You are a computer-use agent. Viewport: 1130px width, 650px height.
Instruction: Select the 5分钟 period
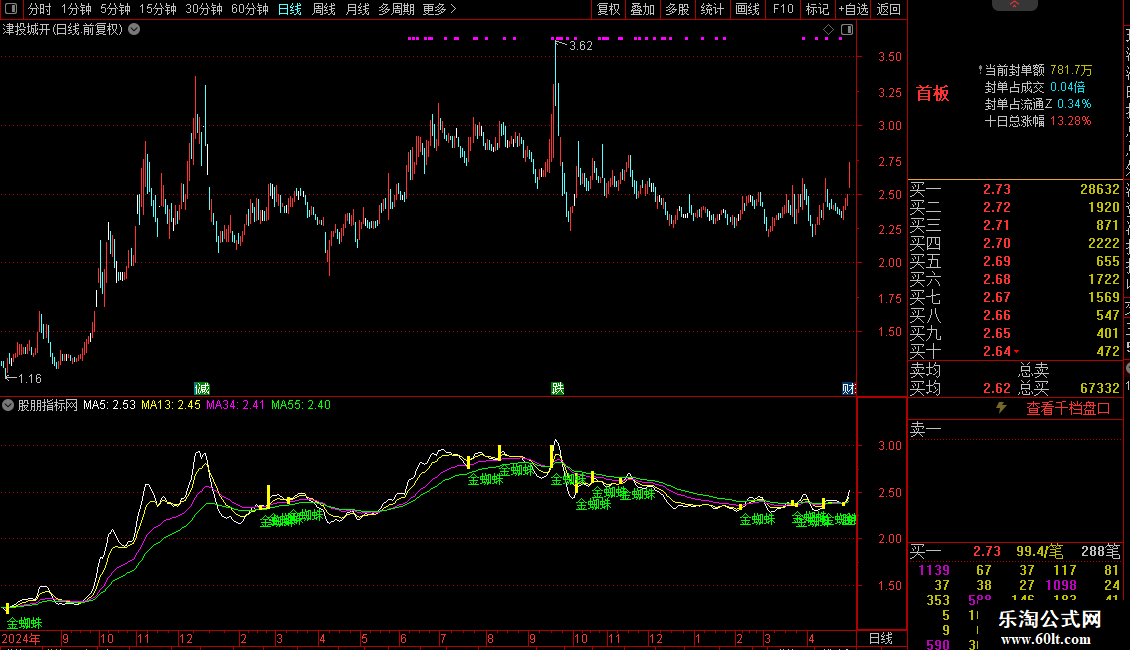click(x=115, y=9)
